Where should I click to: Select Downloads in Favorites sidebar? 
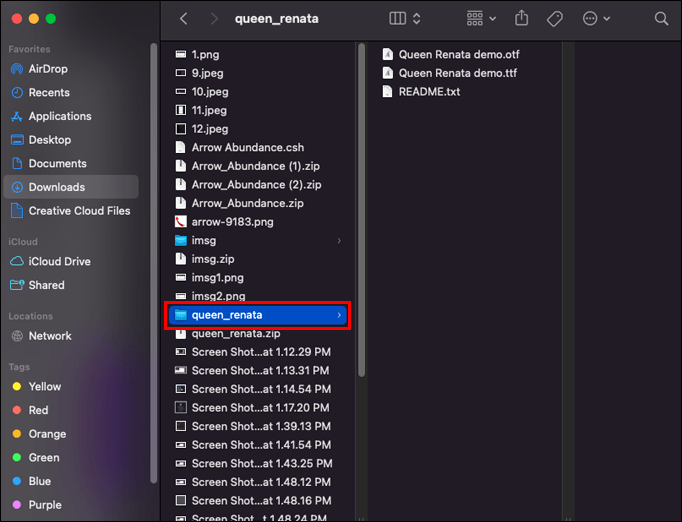pyautogui.click(x=56, y=187)
